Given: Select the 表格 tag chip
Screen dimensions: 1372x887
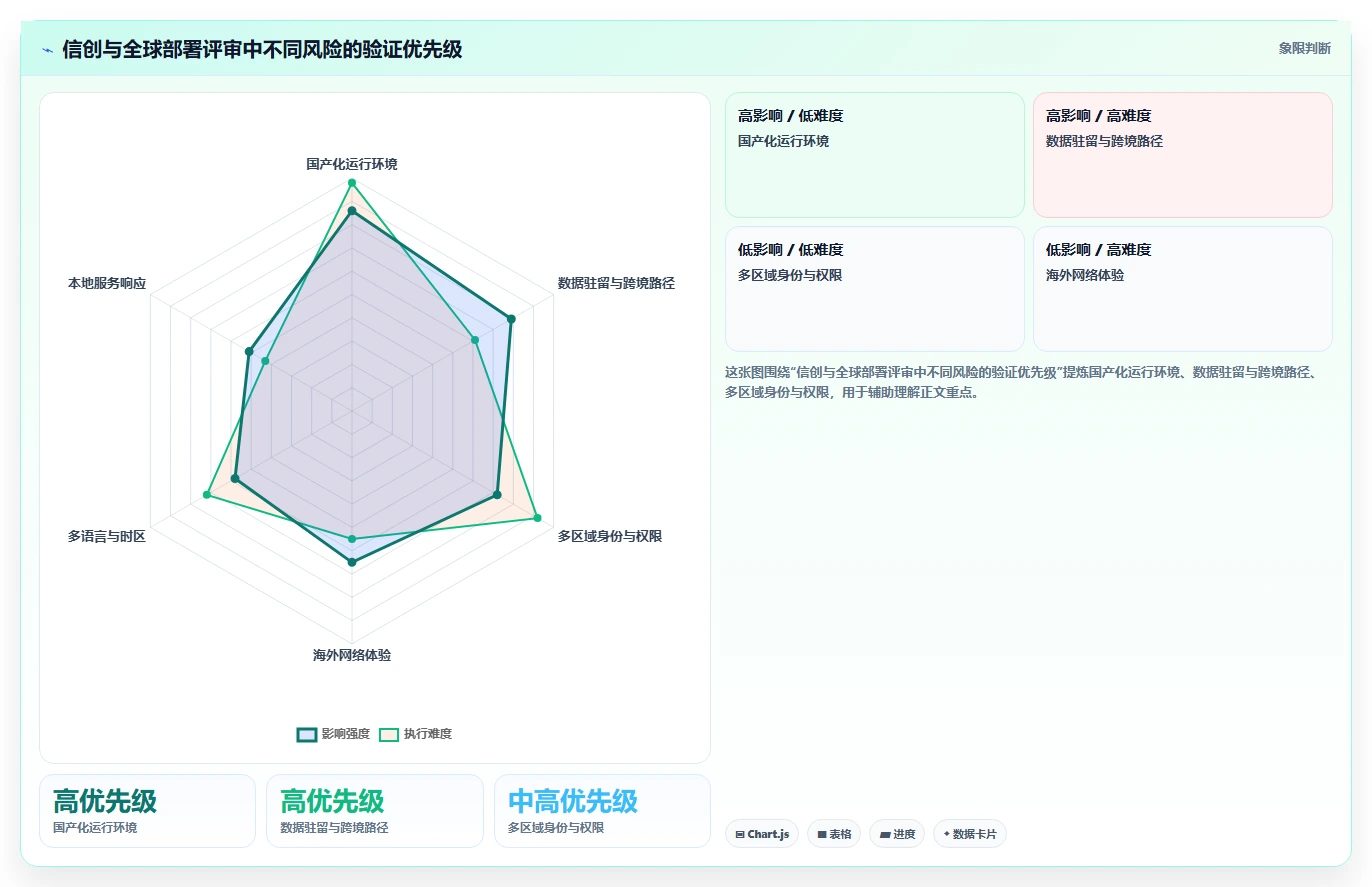Looking at the screenshot, I should pyautogui.click(x=834, y=834).
